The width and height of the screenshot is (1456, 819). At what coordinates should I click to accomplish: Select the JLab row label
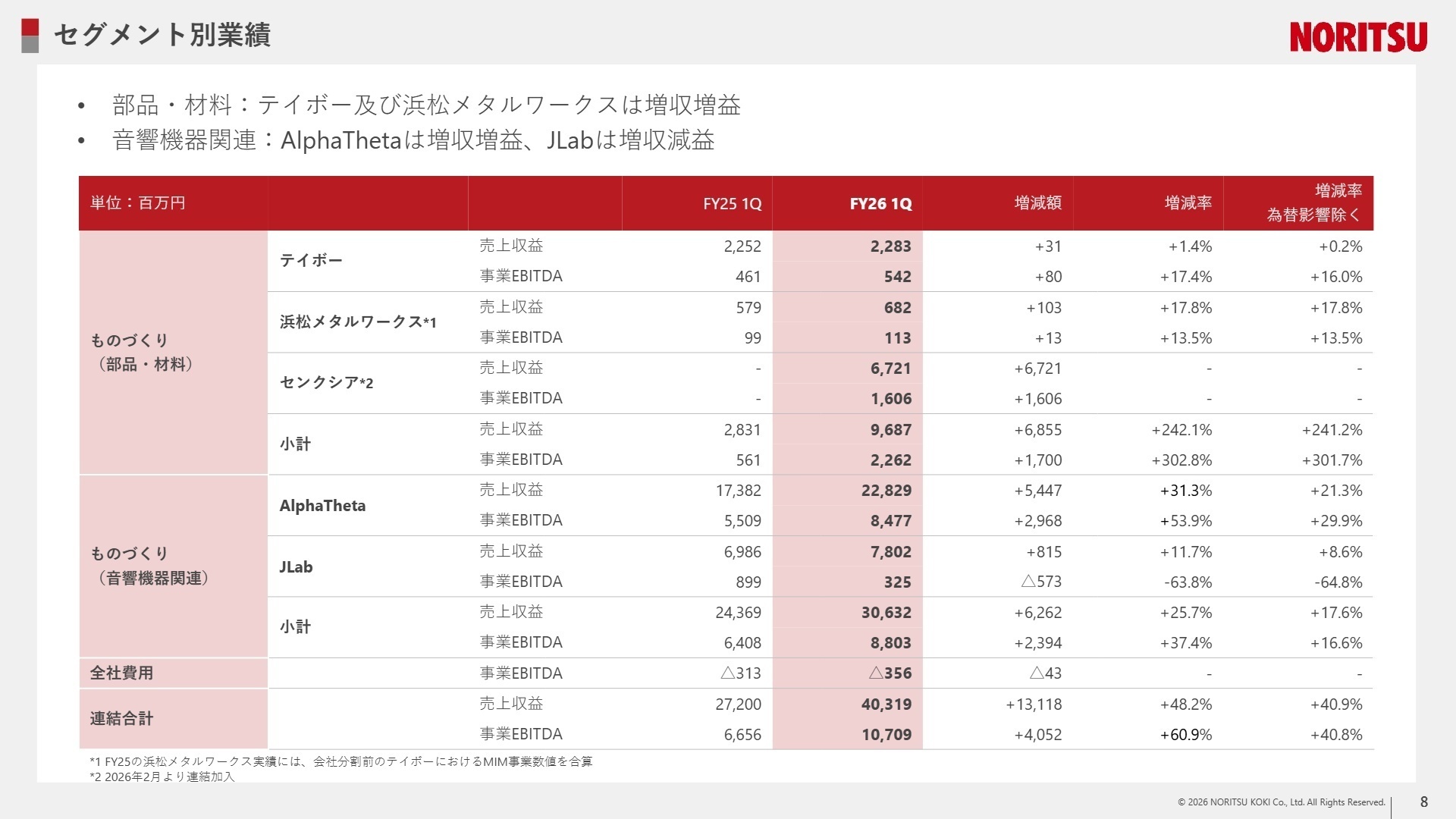(296, 567)
